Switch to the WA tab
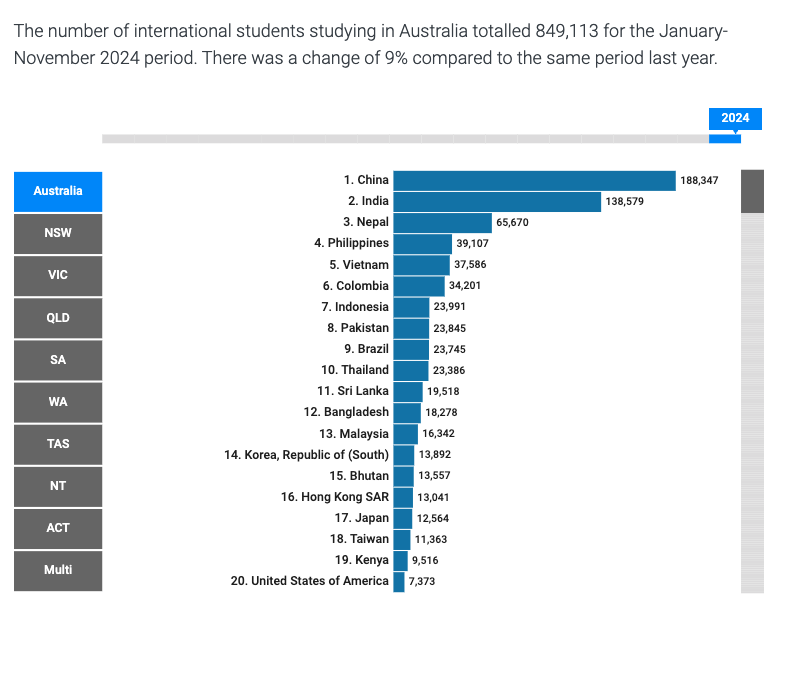Viewport: 793px width, 695px height. tap(58, 402)
